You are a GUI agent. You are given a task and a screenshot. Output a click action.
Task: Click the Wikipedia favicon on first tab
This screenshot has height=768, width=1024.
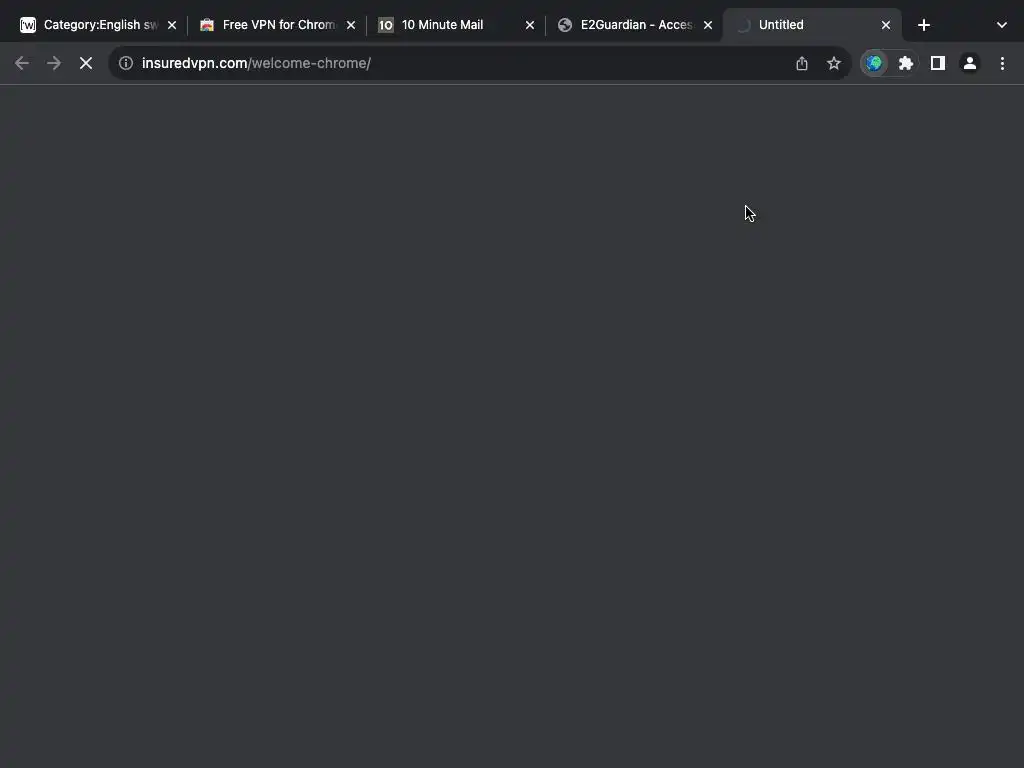[x=27, y=25]
